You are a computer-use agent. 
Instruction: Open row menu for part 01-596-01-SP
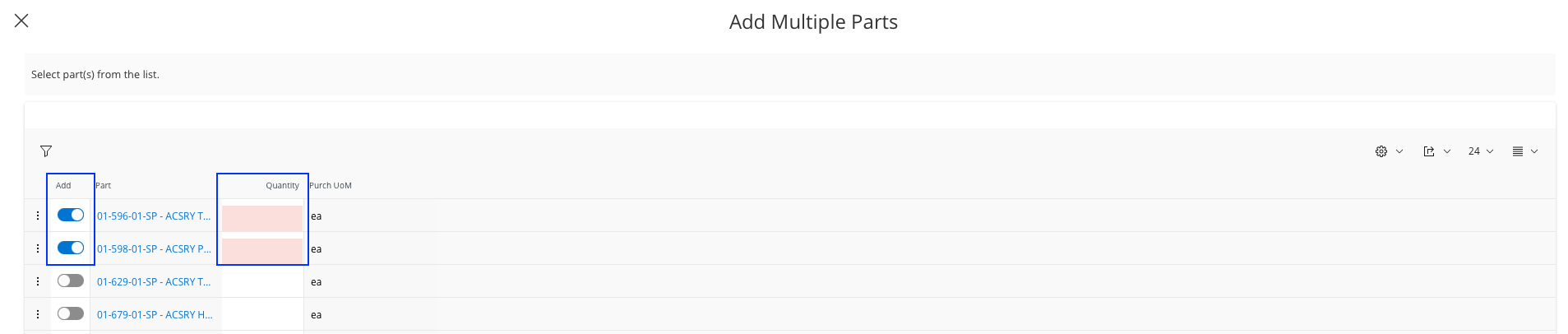[38, 216]
